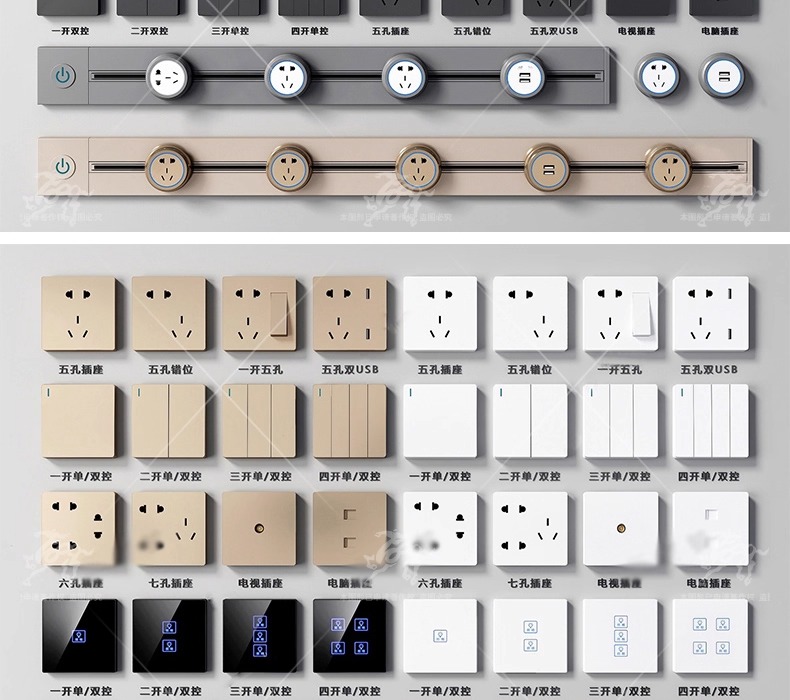Click the white 电脑插座 network socket panel
The image size is (790, 700).
click(710, 529)
